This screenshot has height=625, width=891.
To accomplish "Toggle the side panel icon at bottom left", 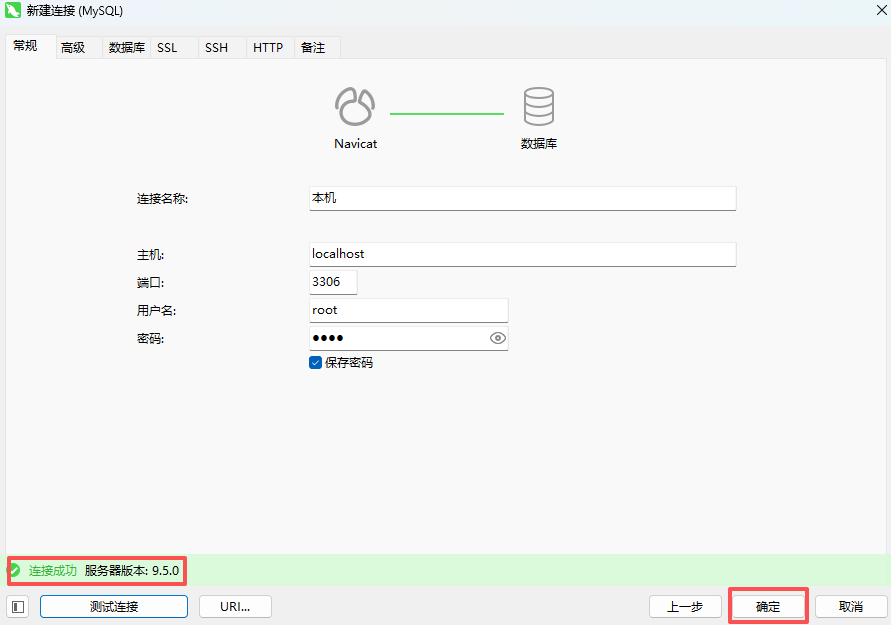I will coord(18,607).
